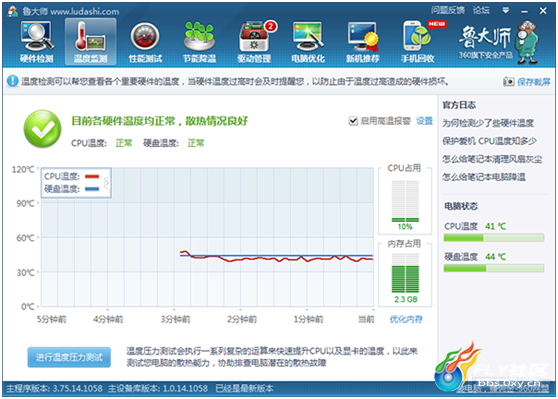The height and width of the screenshot is (399, 558).
Task: Open article 怎么给笔记本电脑降温
Action: pos(484,177)
